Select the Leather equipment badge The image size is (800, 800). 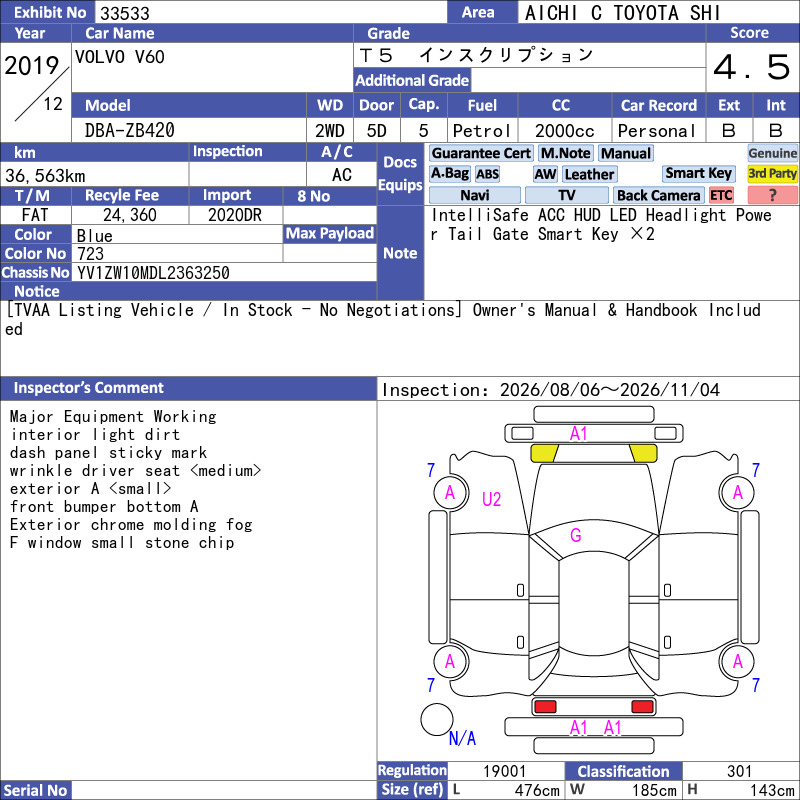point(589,174)
